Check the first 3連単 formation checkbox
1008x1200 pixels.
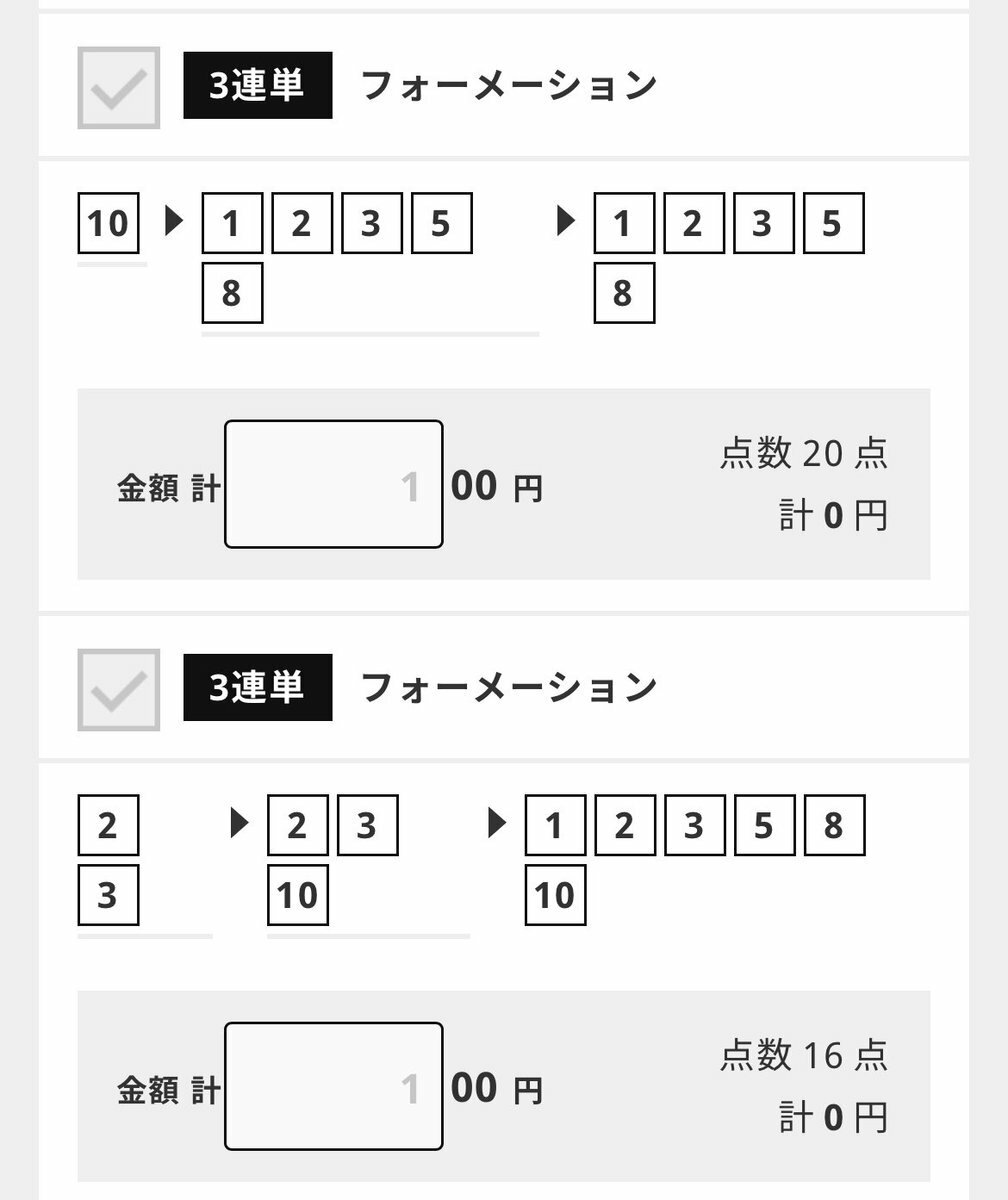tap(119, 88)
